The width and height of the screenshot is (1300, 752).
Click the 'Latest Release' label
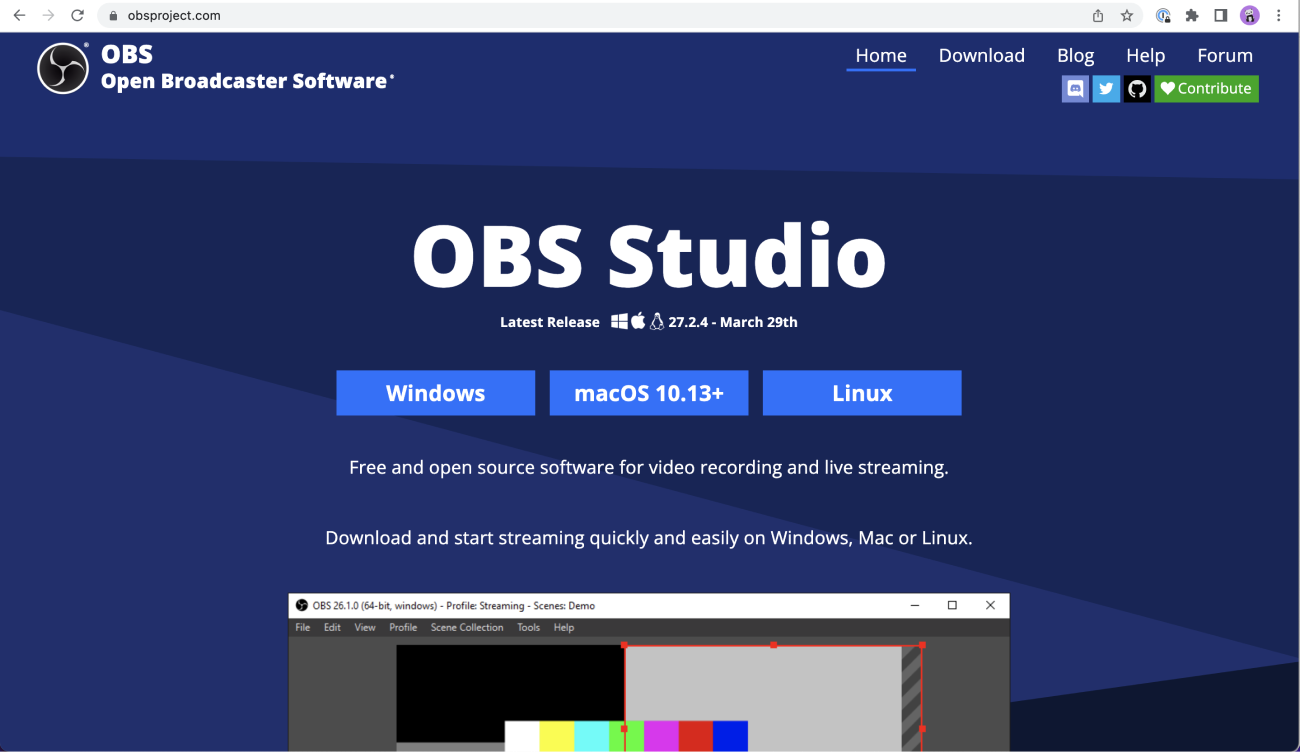tap(550, 322)
